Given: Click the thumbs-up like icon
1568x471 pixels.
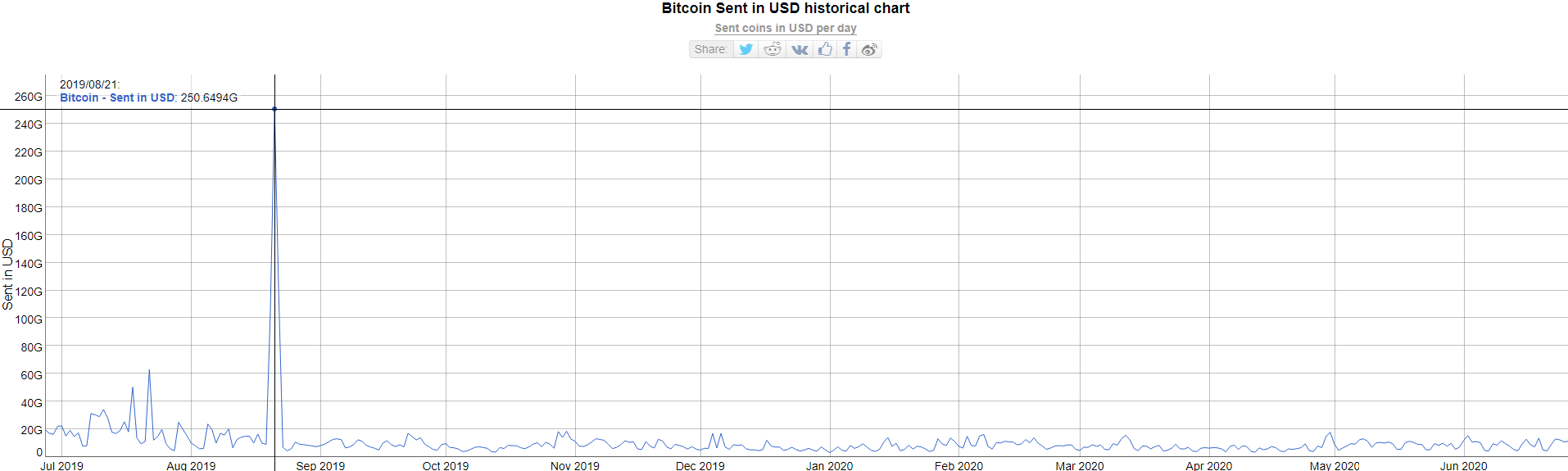Looking at the screenshot, I should (x=825, y=49).
